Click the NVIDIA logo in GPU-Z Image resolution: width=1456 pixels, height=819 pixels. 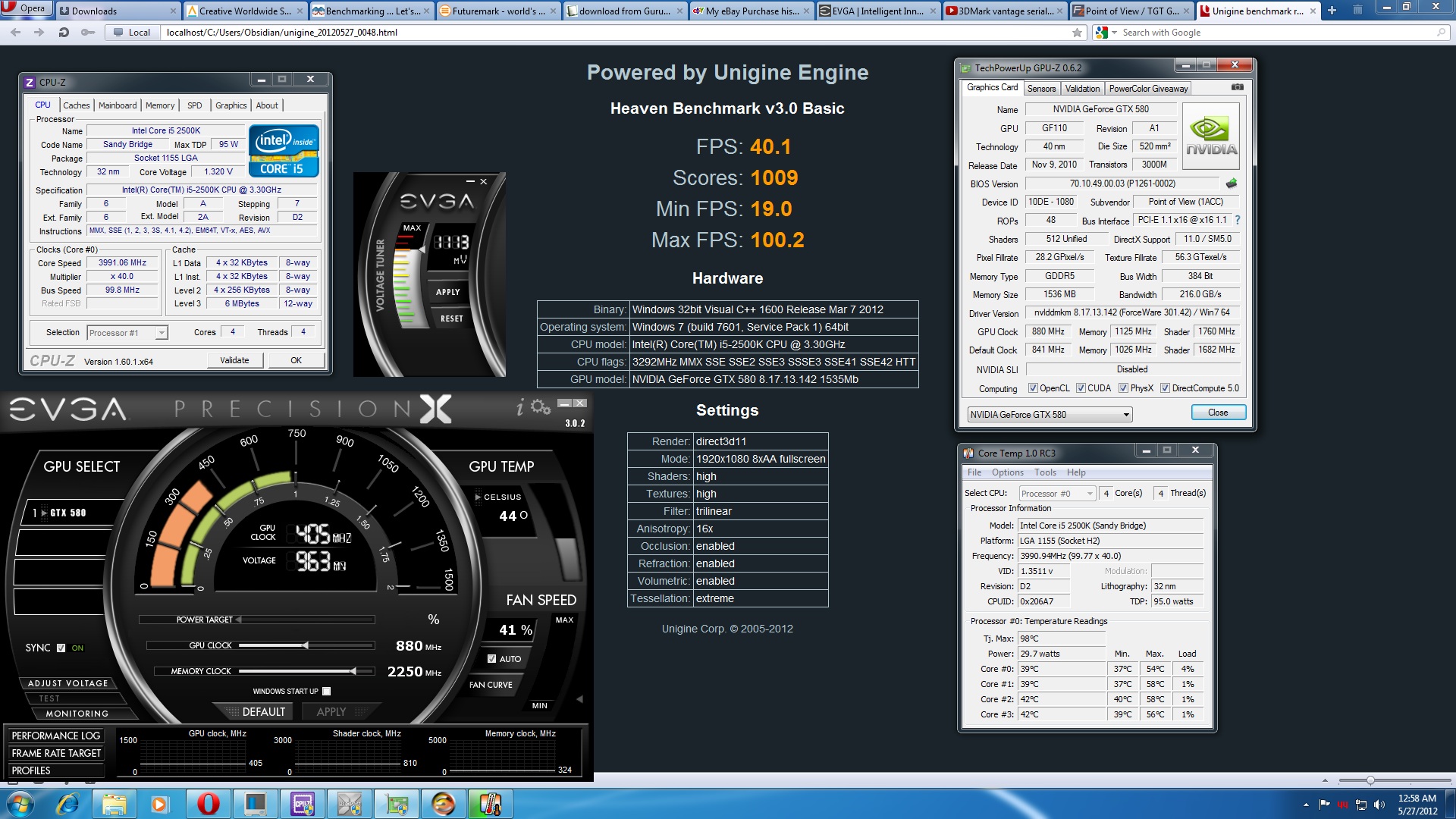(1211, 136)
